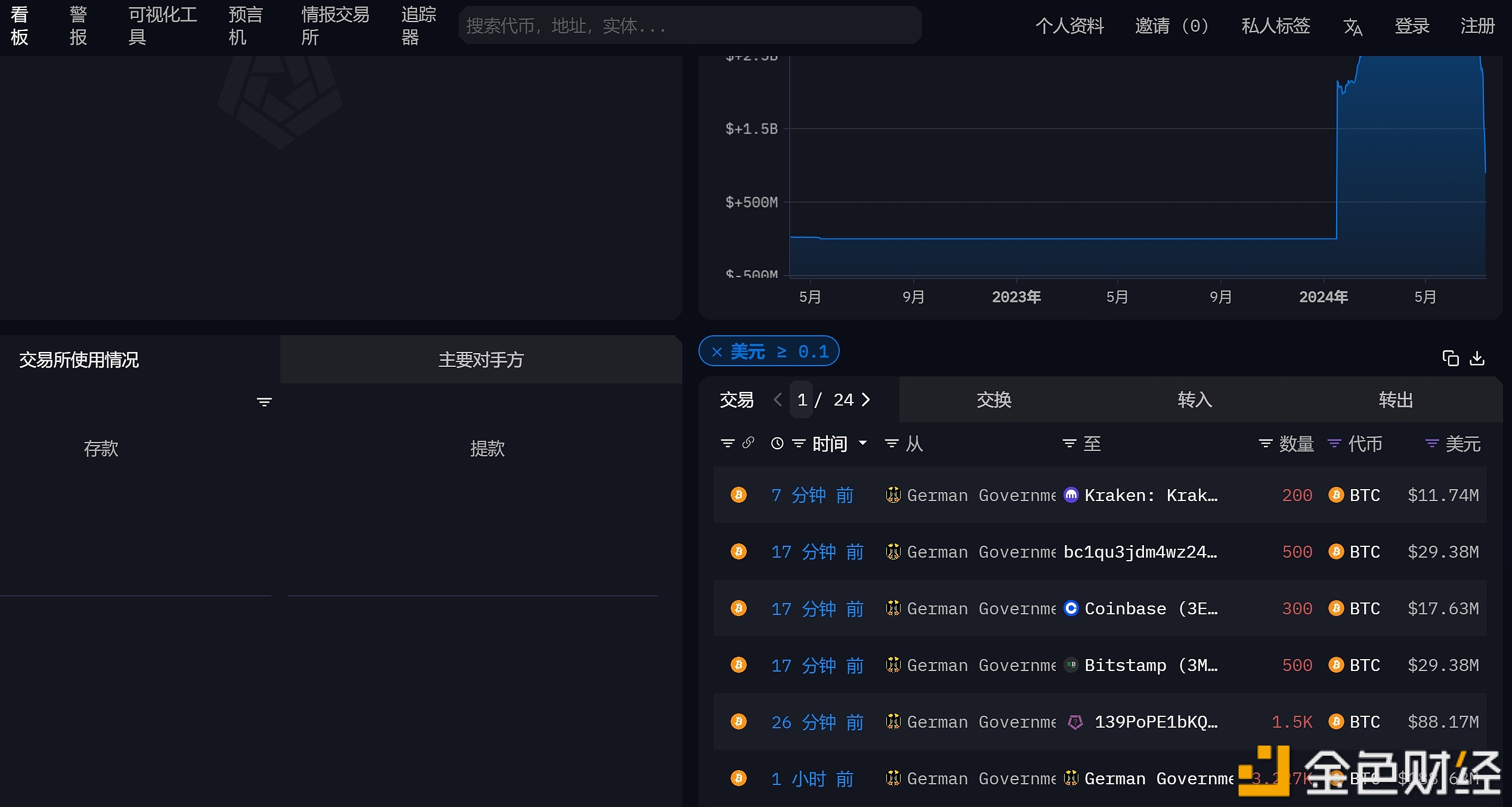This screenshot has width=1512, height=807.
Task: Open 邀请 (0) invitations link
Action: coord(1171,26)
